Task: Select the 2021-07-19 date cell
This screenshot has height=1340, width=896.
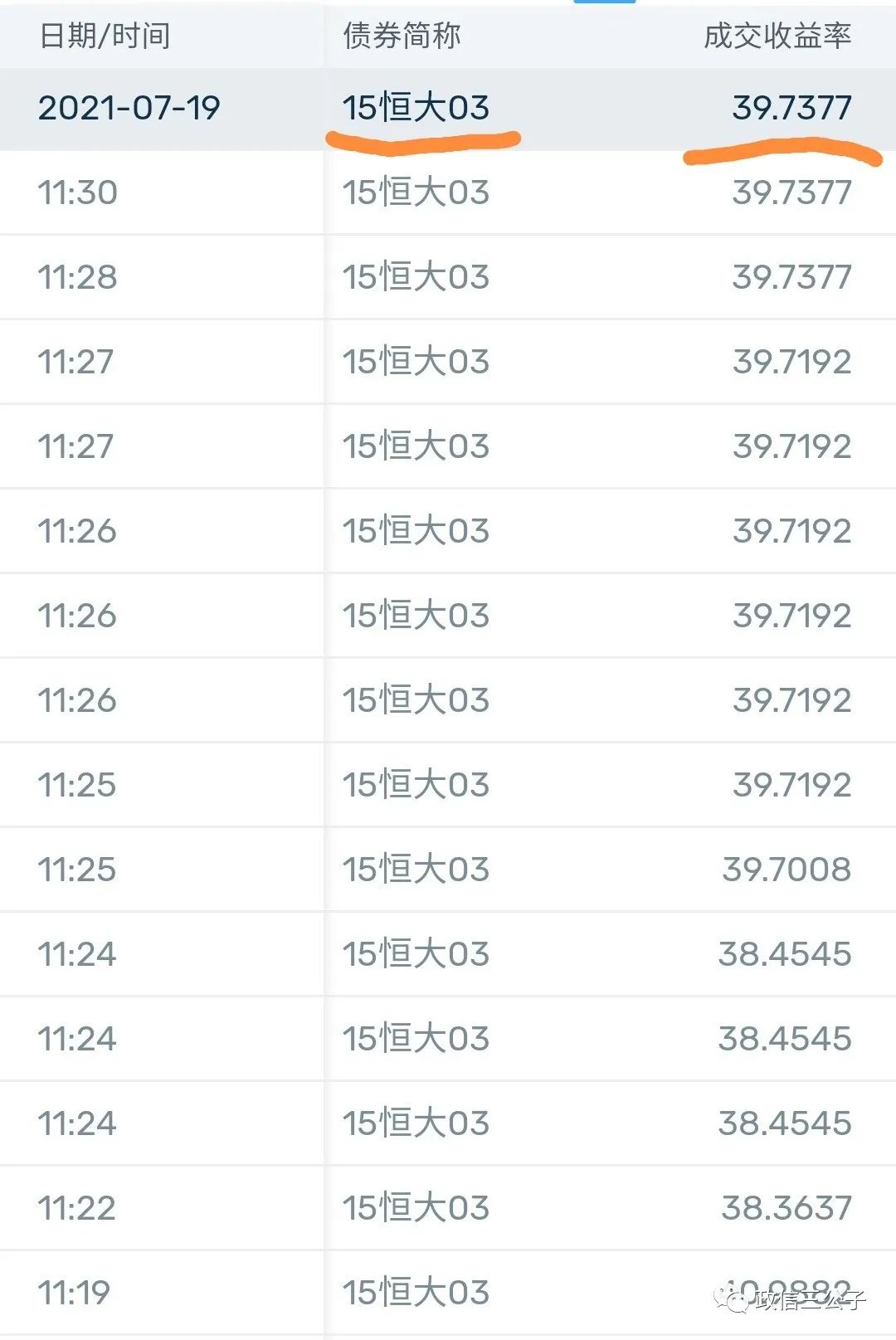Action: (x=129, y=108)
